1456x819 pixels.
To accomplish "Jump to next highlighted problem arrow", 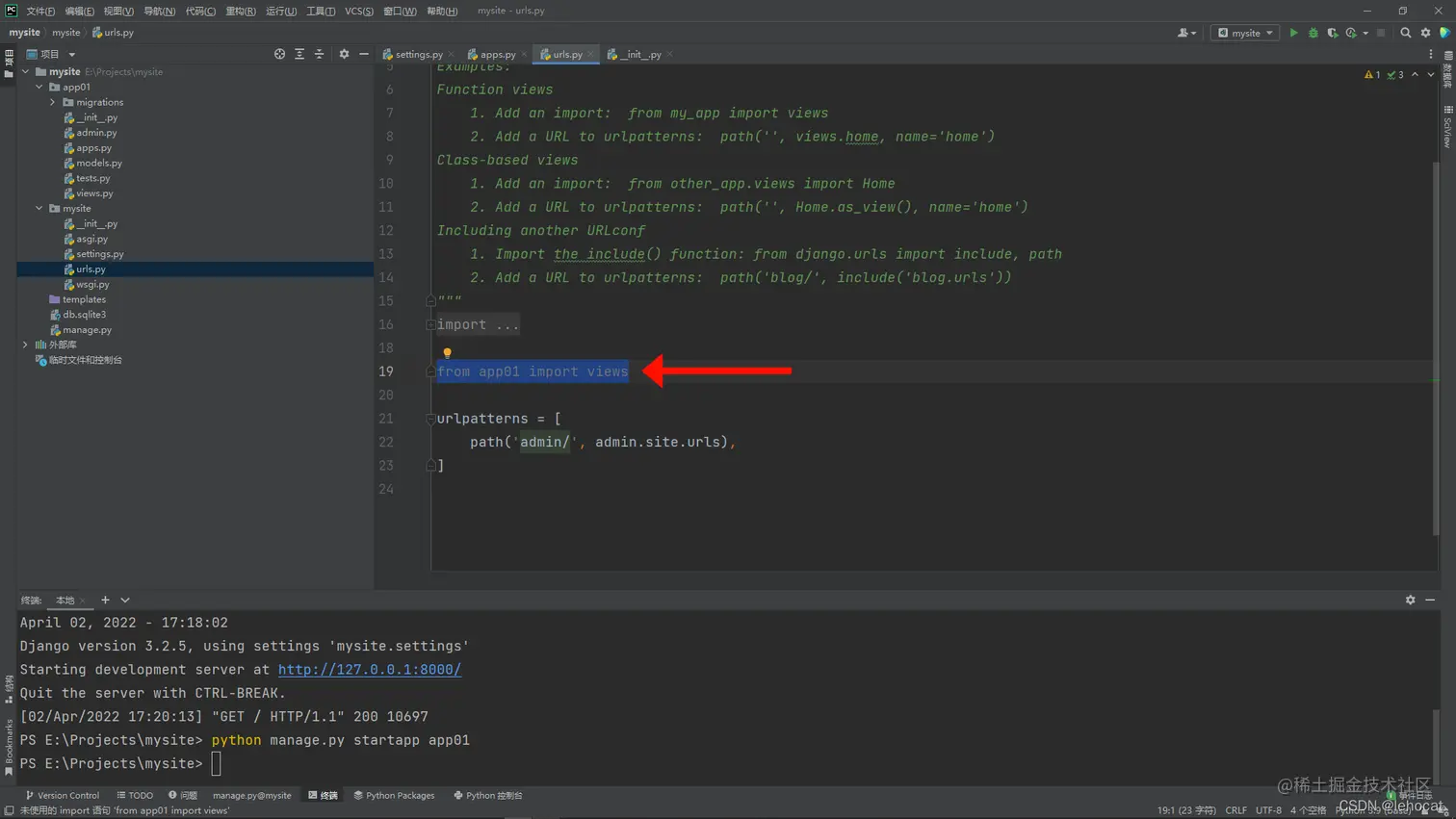I will coord(1431,74).
